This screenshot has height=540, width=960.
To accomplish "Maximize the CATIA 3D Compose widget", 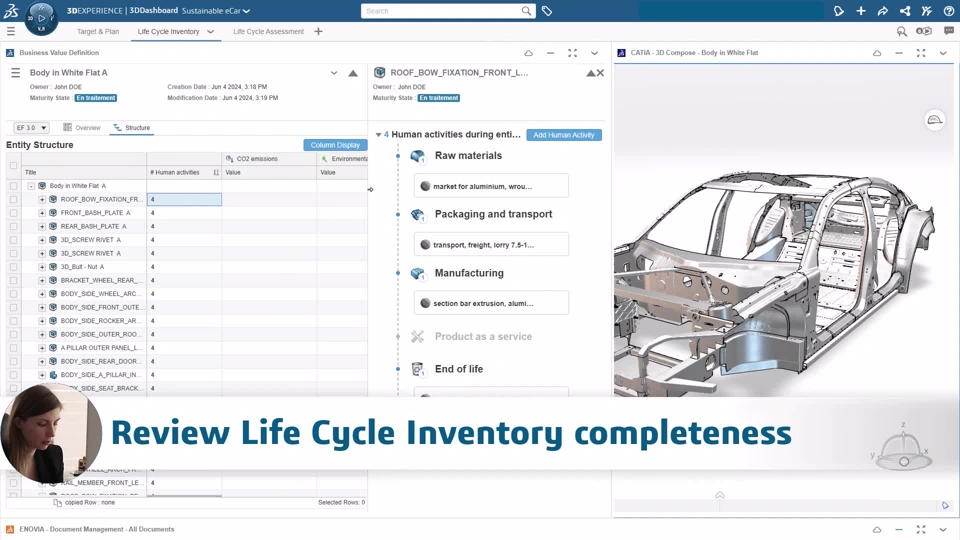I will (921, 53).
